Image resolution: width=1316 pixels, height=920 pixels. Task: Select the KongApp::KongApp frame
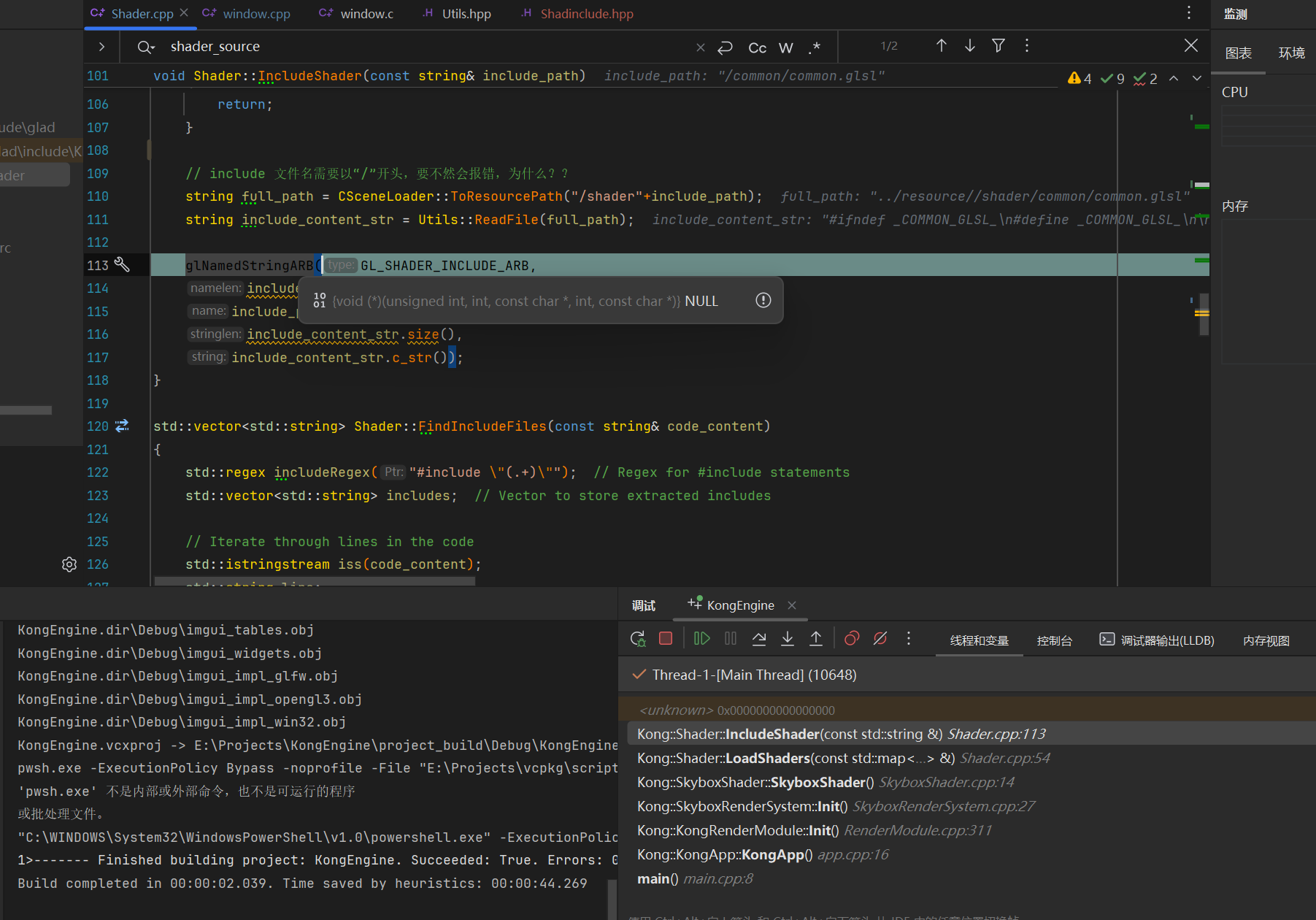[971, 854]
